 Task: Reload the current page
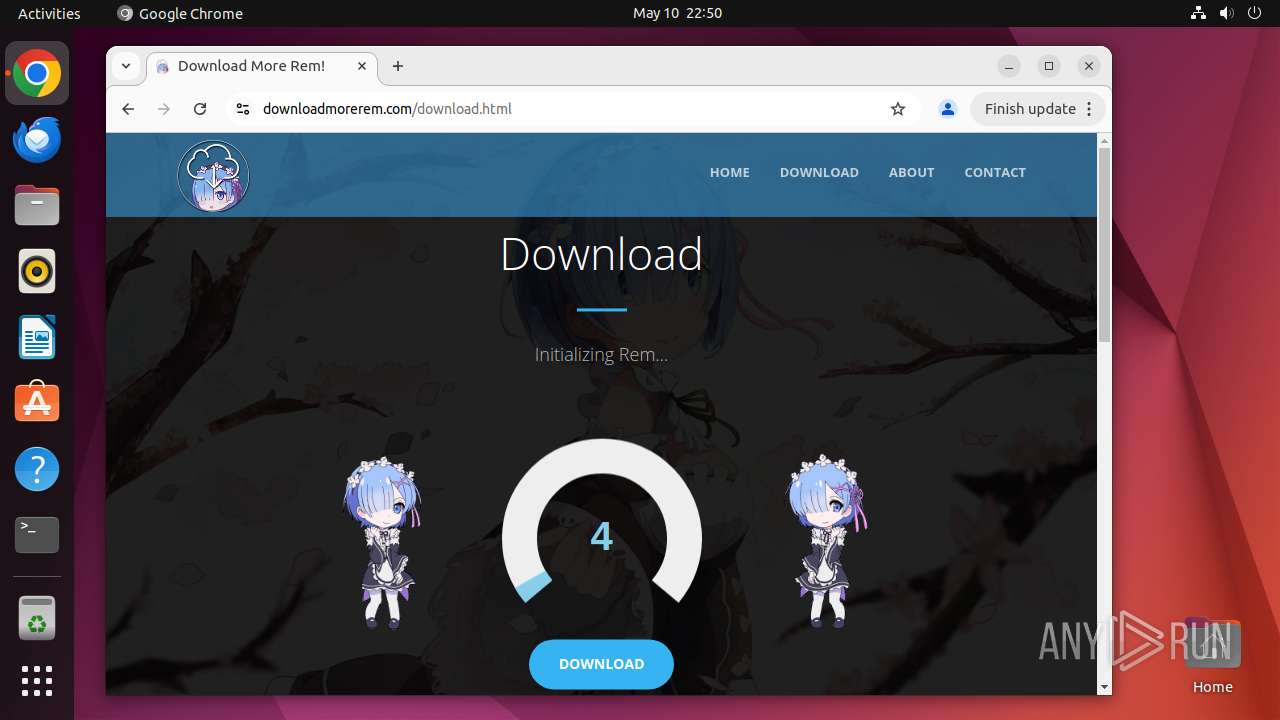point(200,109)
